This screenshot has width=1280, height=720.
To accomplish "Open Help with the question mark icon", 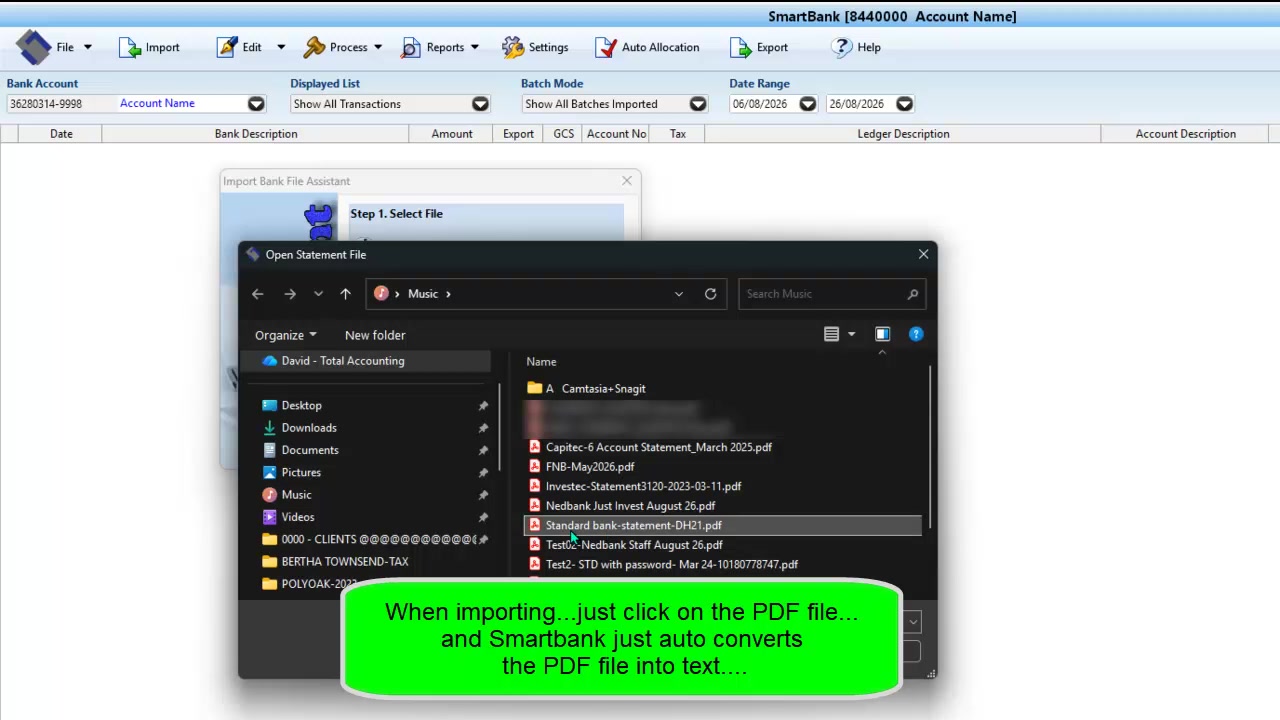I will (x=856, y=47).
